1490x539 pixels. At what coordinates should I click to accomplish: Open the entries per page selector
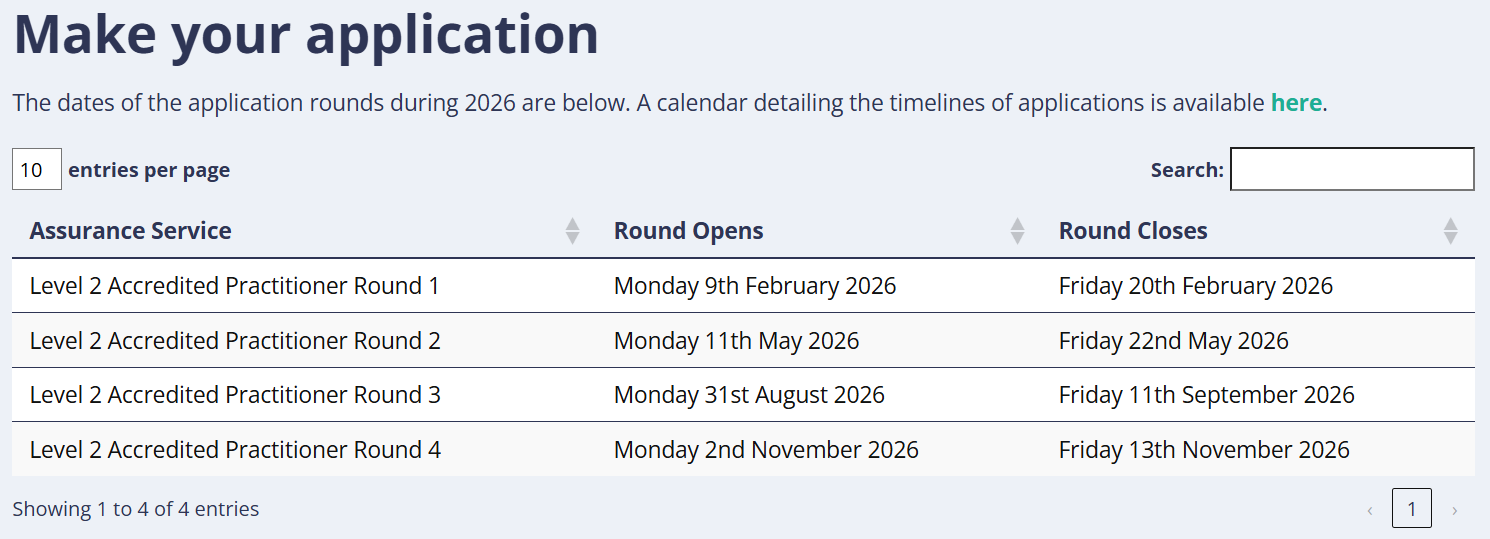[37, 170]
